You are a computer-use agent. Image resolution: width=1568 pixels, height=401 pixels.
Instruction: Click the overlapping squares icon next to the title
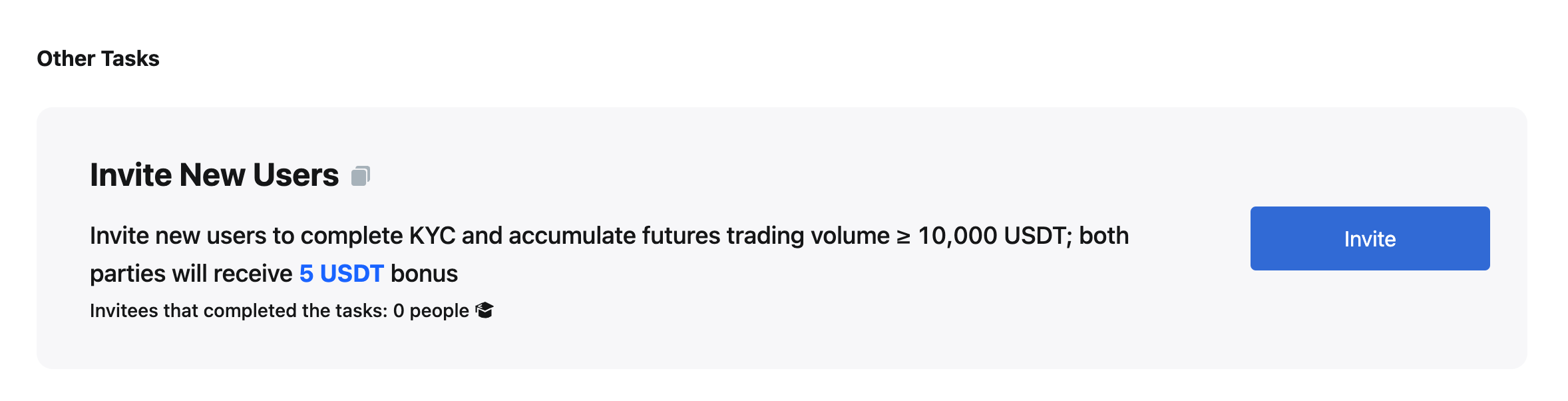(360, 176)
